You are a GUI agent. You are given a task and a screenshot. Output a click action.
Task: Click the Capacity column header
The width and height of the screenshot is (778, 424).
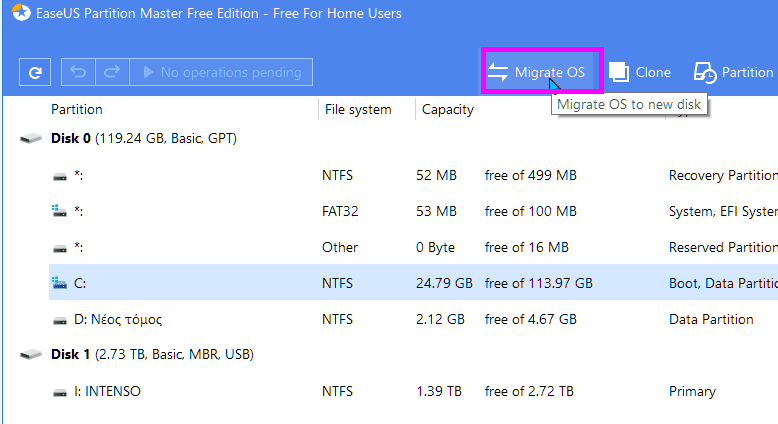click(448, 110)
